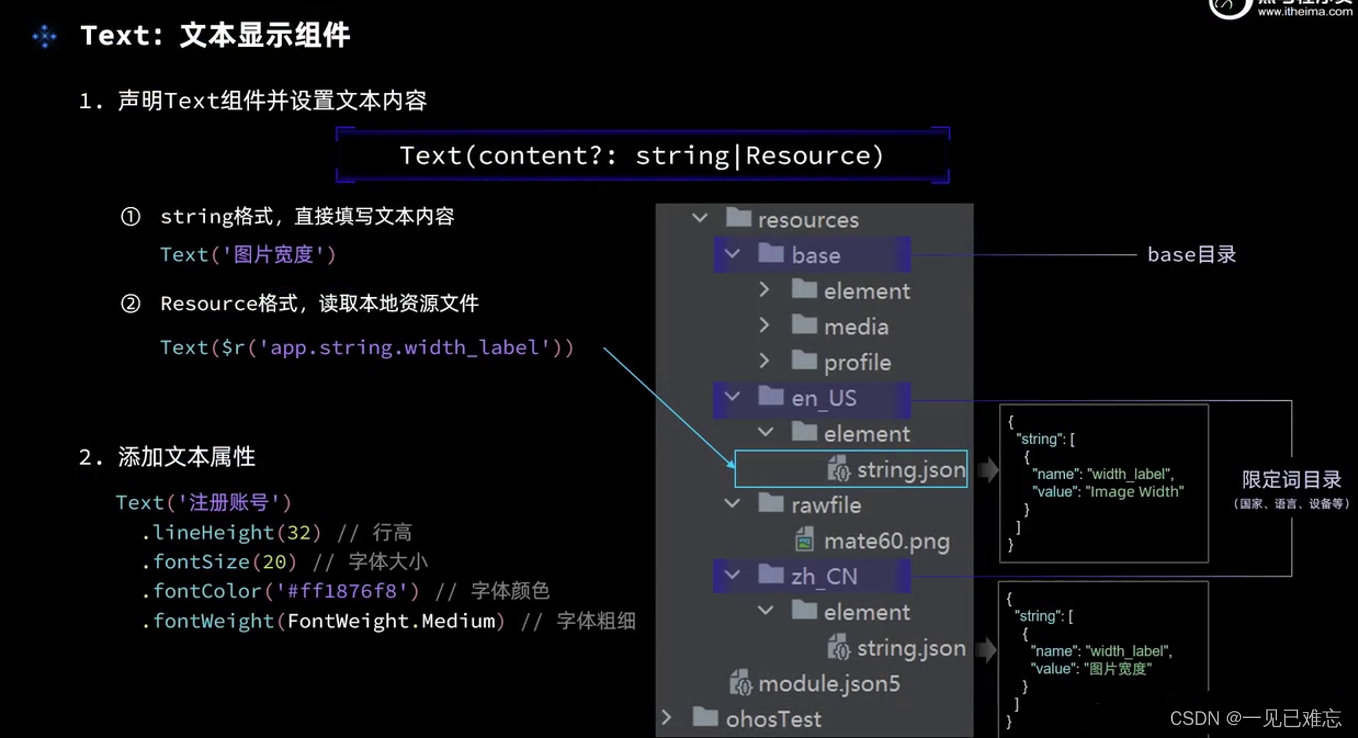The image size is (1358, 738).
Task: Click the zh_CN folder icon
Action: coord(771,575)
